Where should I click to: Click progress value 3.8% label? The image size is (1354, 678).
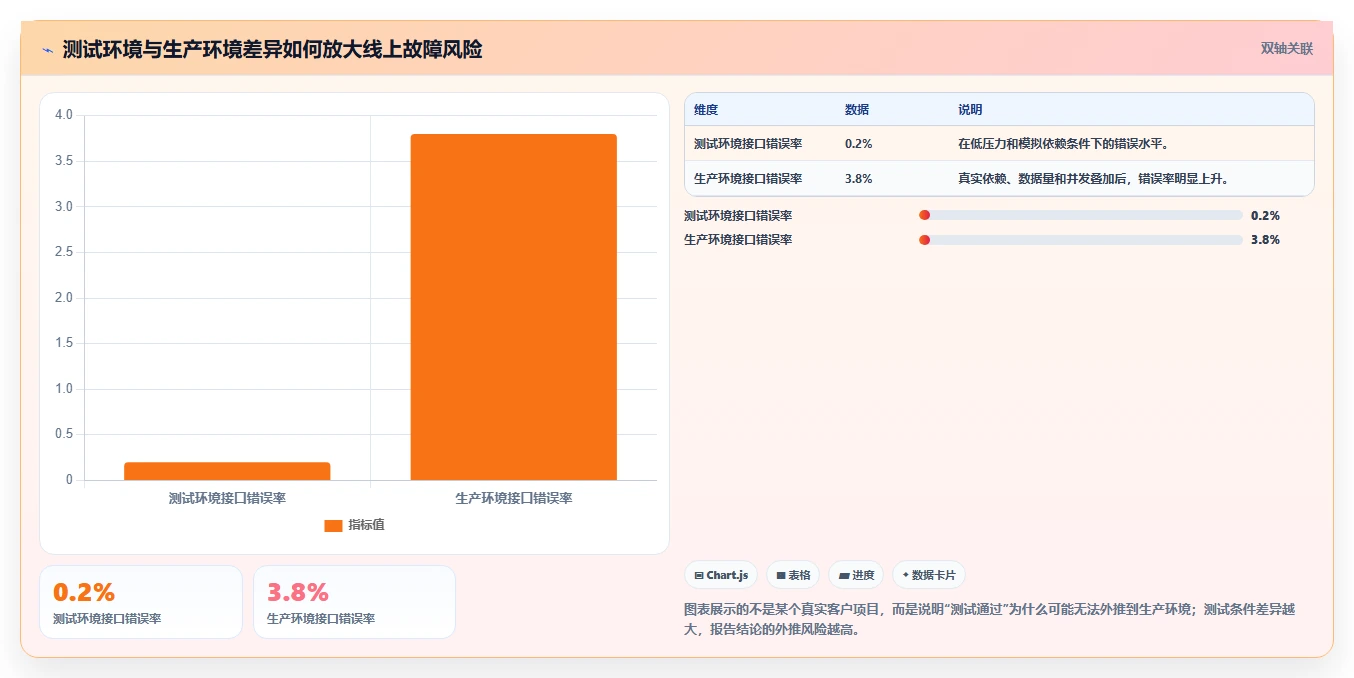click(x=1265, y=240)
